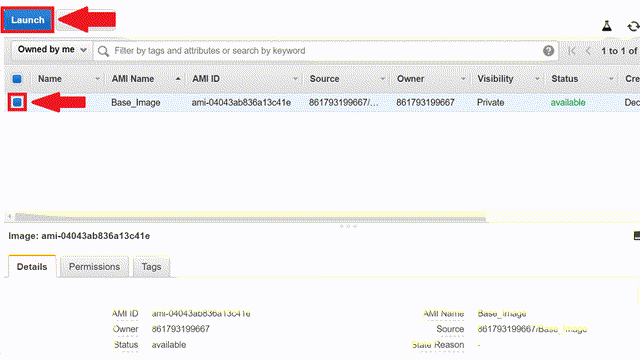The width and height of the screenshot is (640, 360).
Task: Click the AMI Name column header
Action: pyautogui.click(x=133, y=79)
